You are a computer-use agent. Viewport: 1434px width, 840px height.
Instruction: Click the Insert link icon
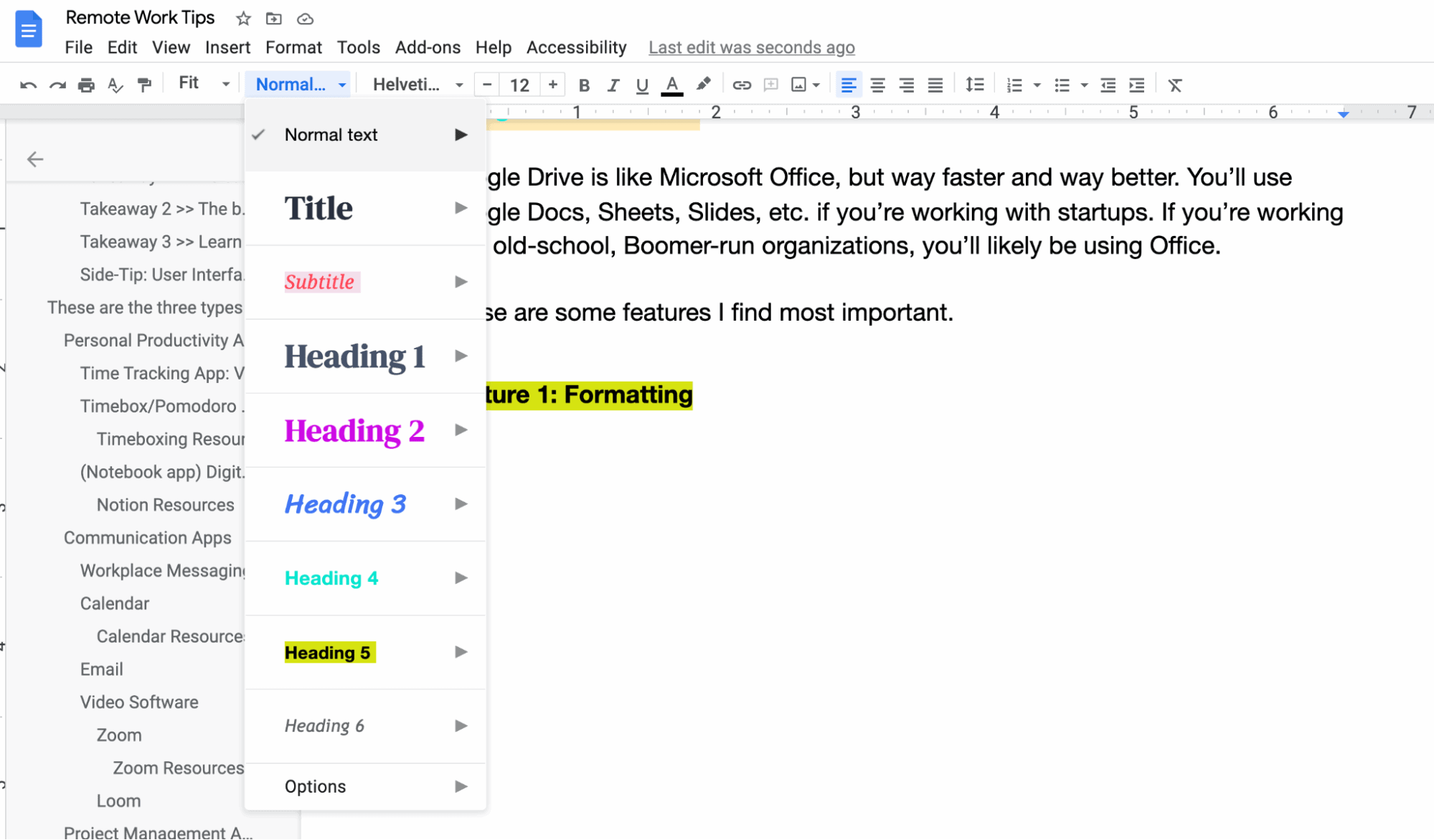[x=742, y=85]
